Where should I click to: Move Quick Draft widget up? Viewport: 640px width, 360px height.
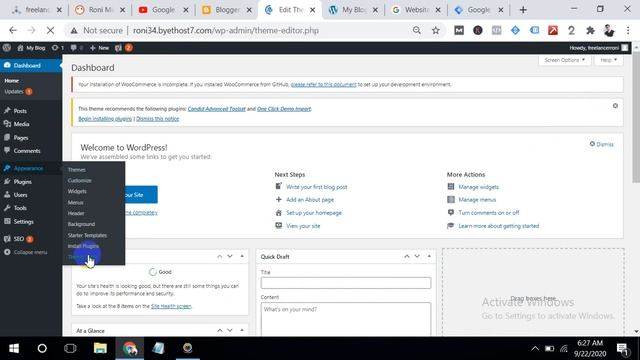tap(407, 256)
